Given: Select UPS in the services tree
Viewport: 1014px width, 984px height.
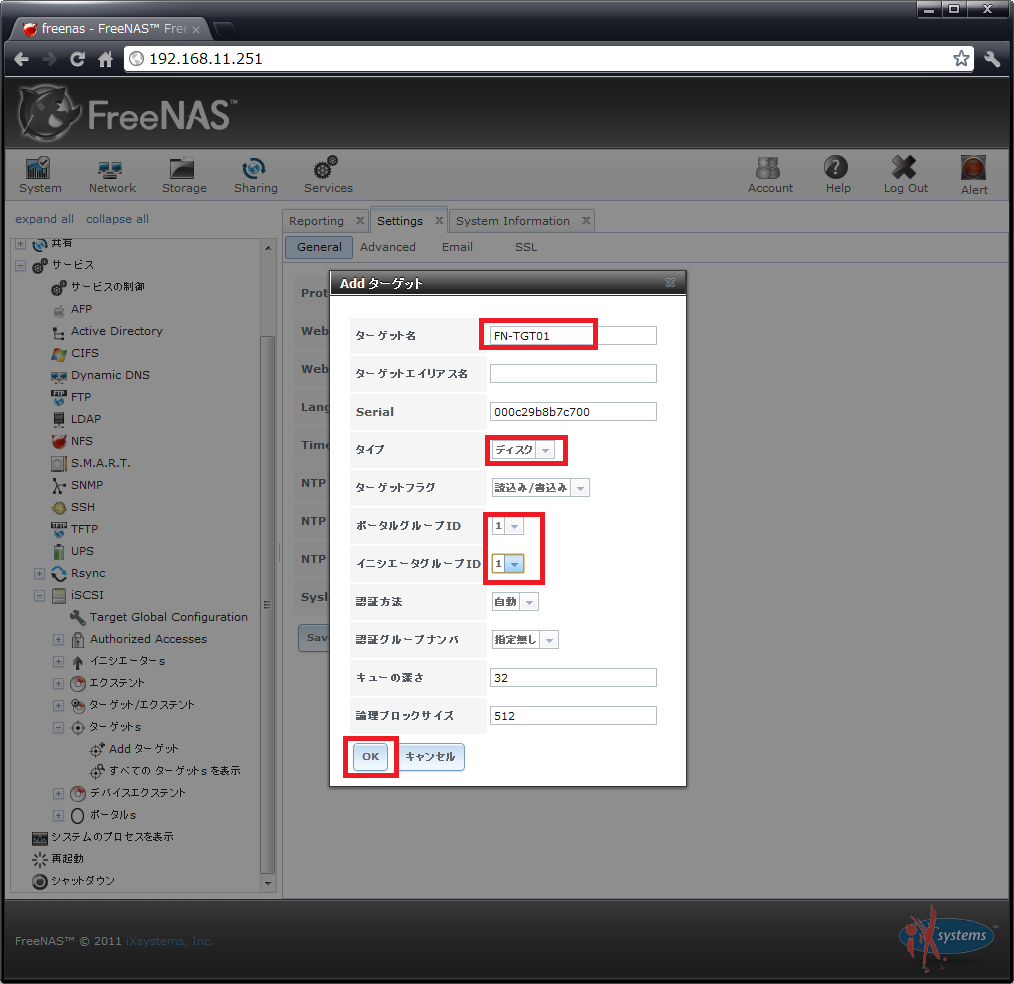Looking at the screenshot, I should (82, 551).
